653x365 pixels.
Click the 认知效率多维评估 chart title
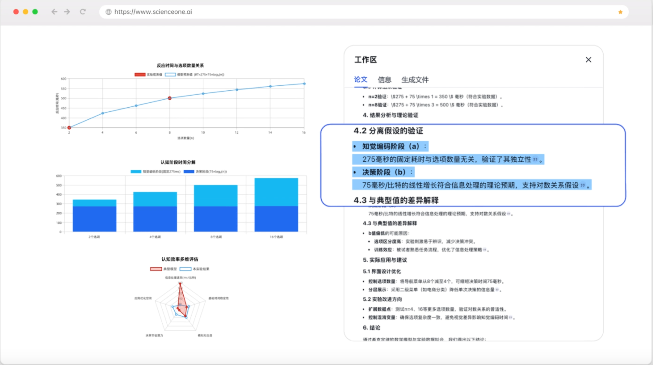(180, 259)
